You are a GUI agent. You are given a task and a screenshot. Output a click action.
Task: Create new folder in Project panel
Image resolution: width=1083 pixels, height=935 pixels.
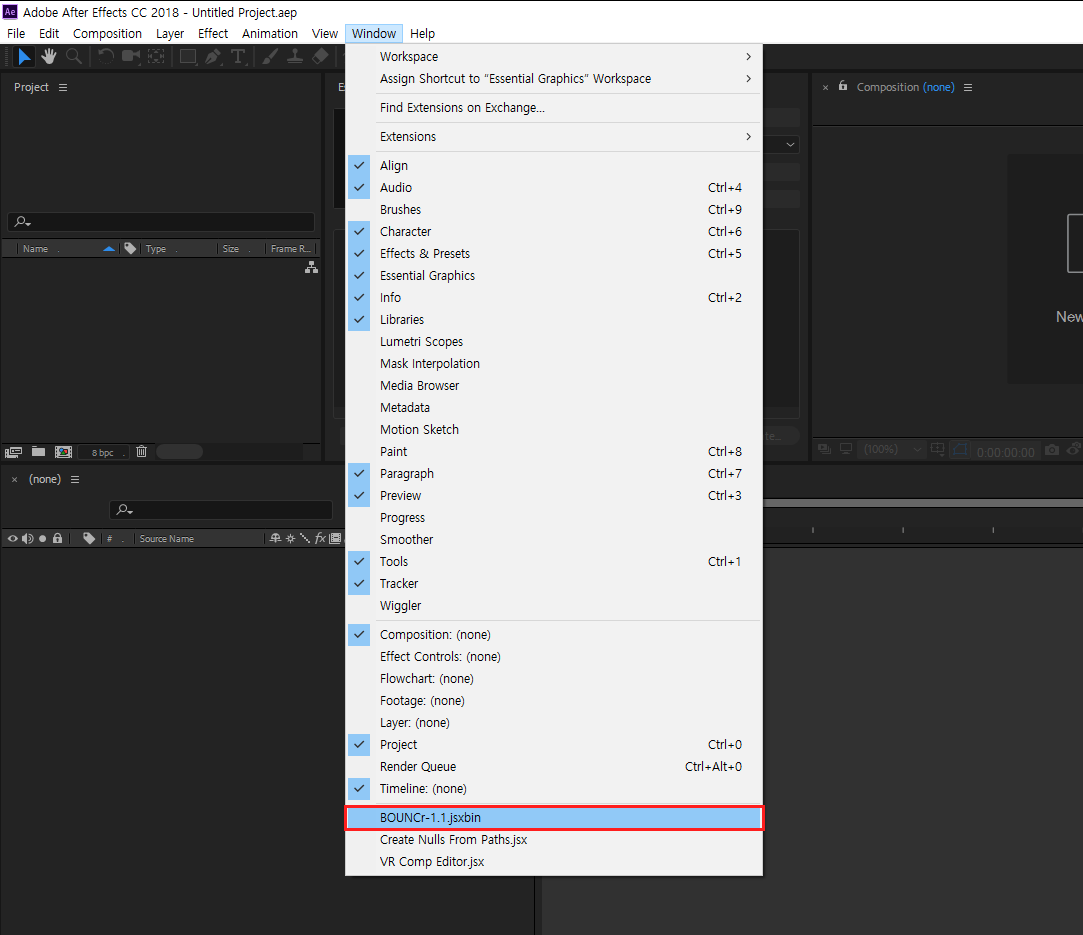coord(39,452)
